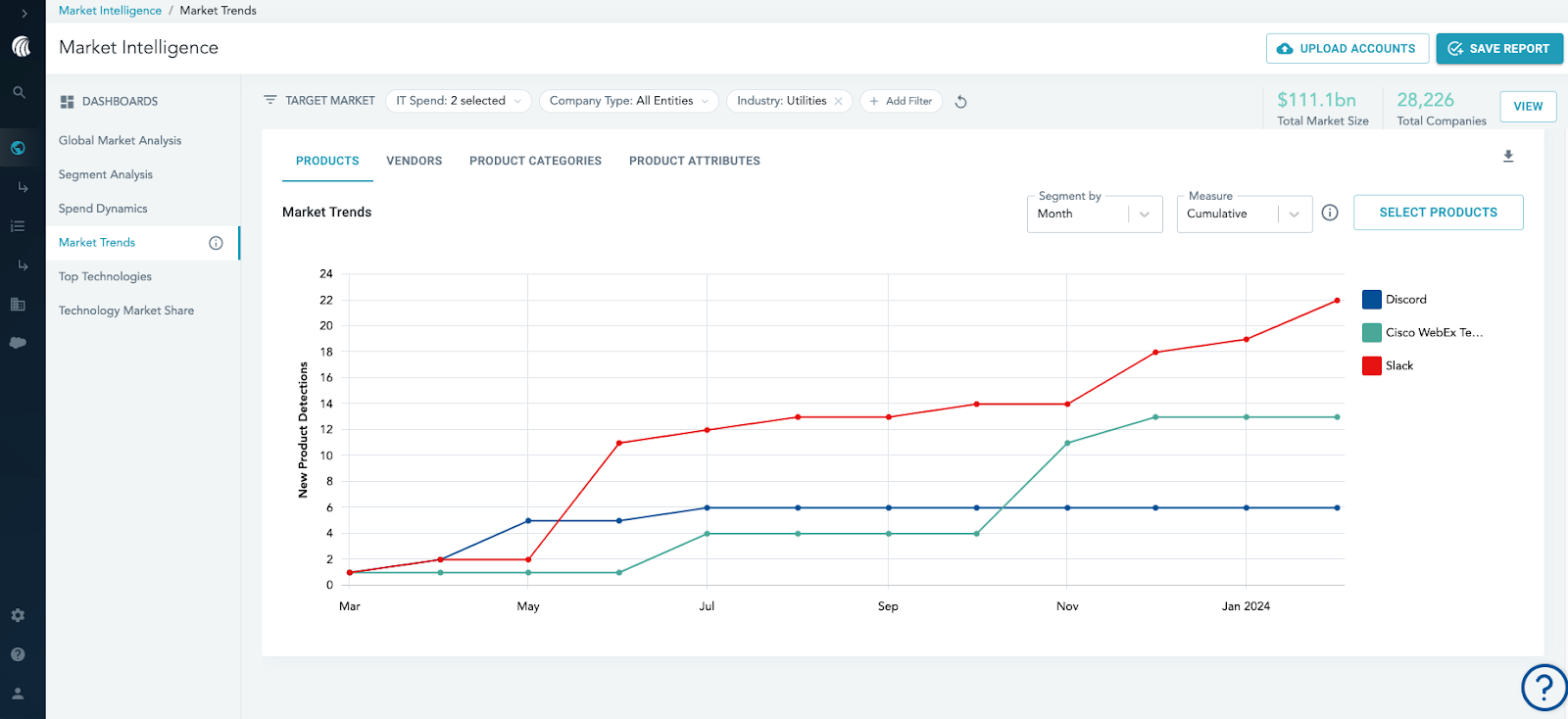Toggle Slack series via red legend swatch
This screenshot has width=1568, height=719.
point(1372,366)
